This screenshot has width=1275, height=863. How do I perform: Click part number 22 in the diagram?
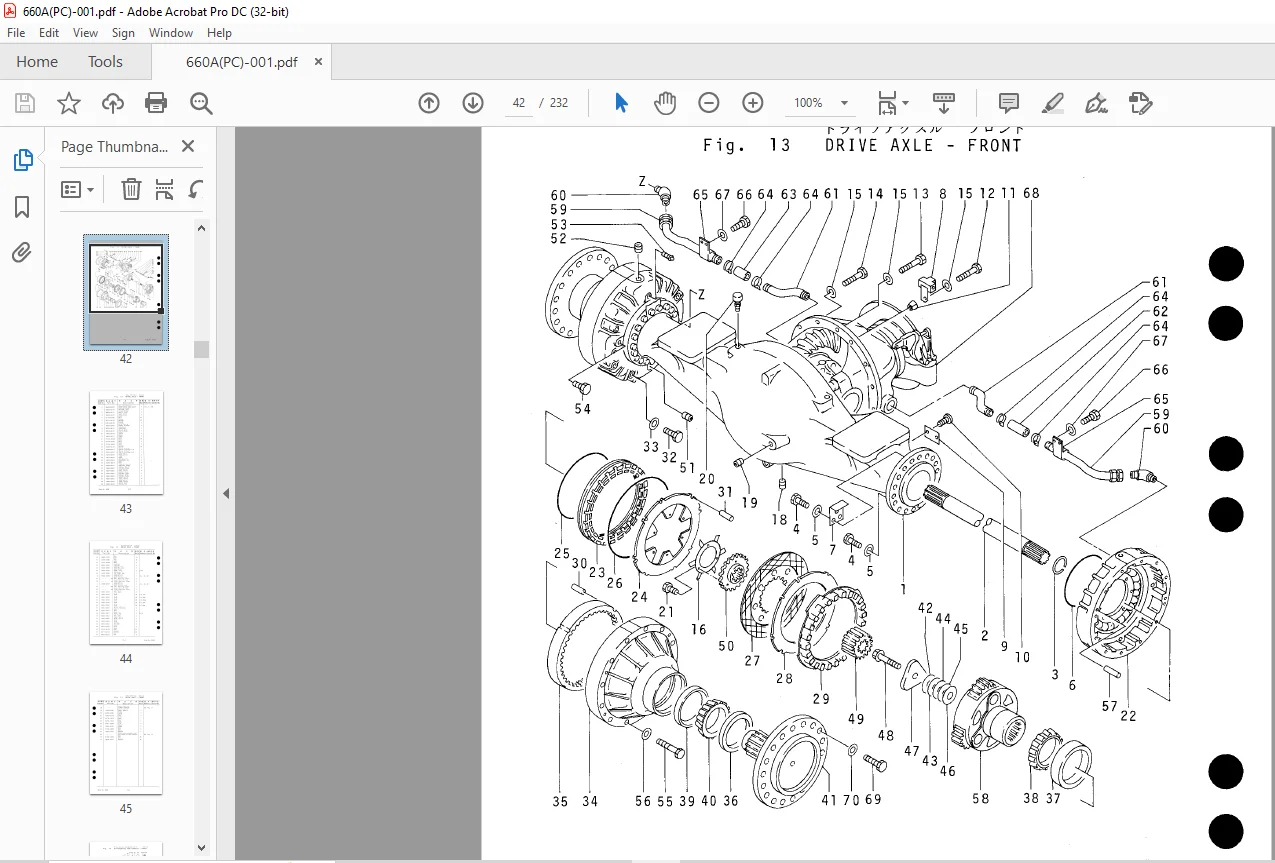coord(1128,716)
